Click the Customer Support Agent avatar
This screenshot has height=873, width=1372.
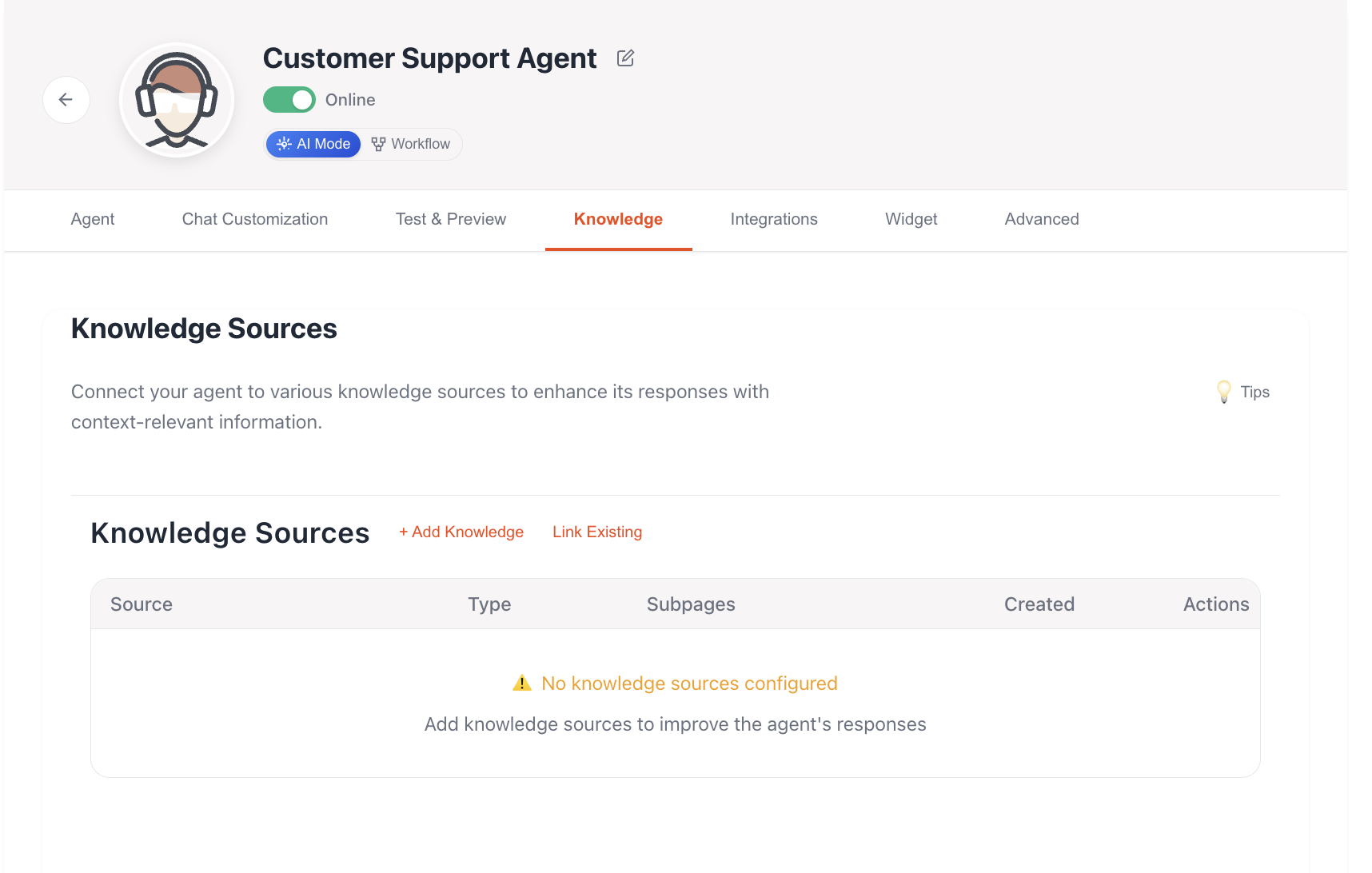176,99
